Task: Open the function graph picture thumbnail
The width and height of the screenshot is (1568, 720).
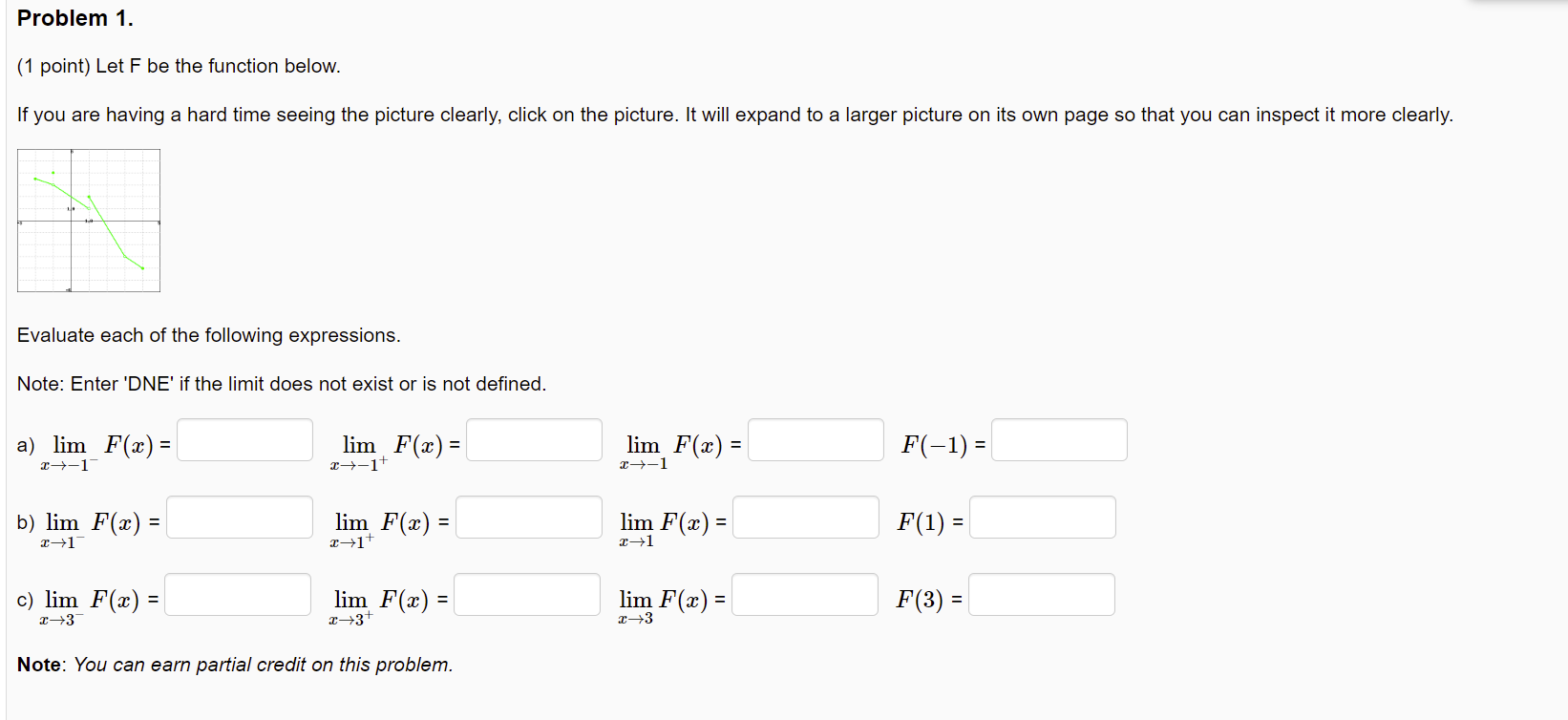Action: tap(89, 221)
